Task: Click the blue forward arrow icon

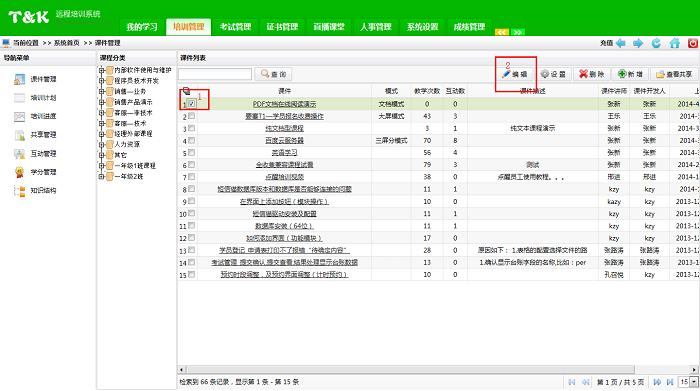Action: tap(638, 43)
